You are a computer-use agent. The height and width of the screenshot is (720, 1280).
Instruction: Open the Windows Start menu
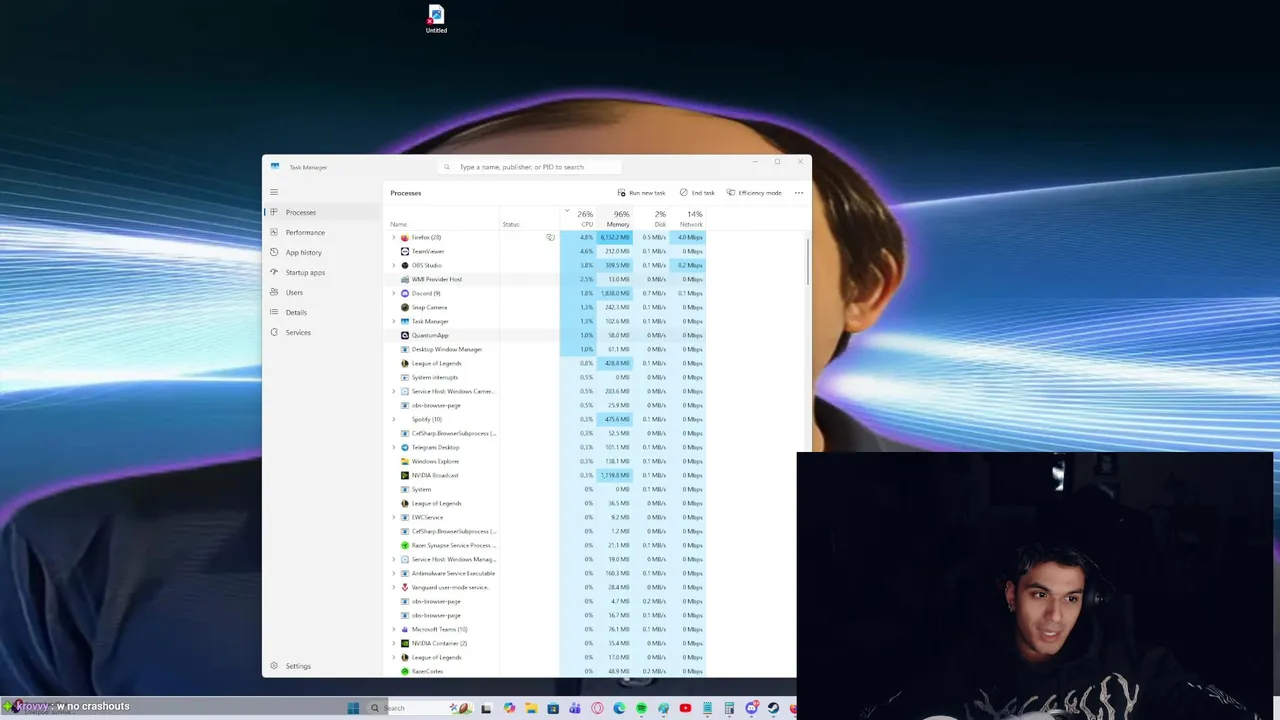(353, 708)
